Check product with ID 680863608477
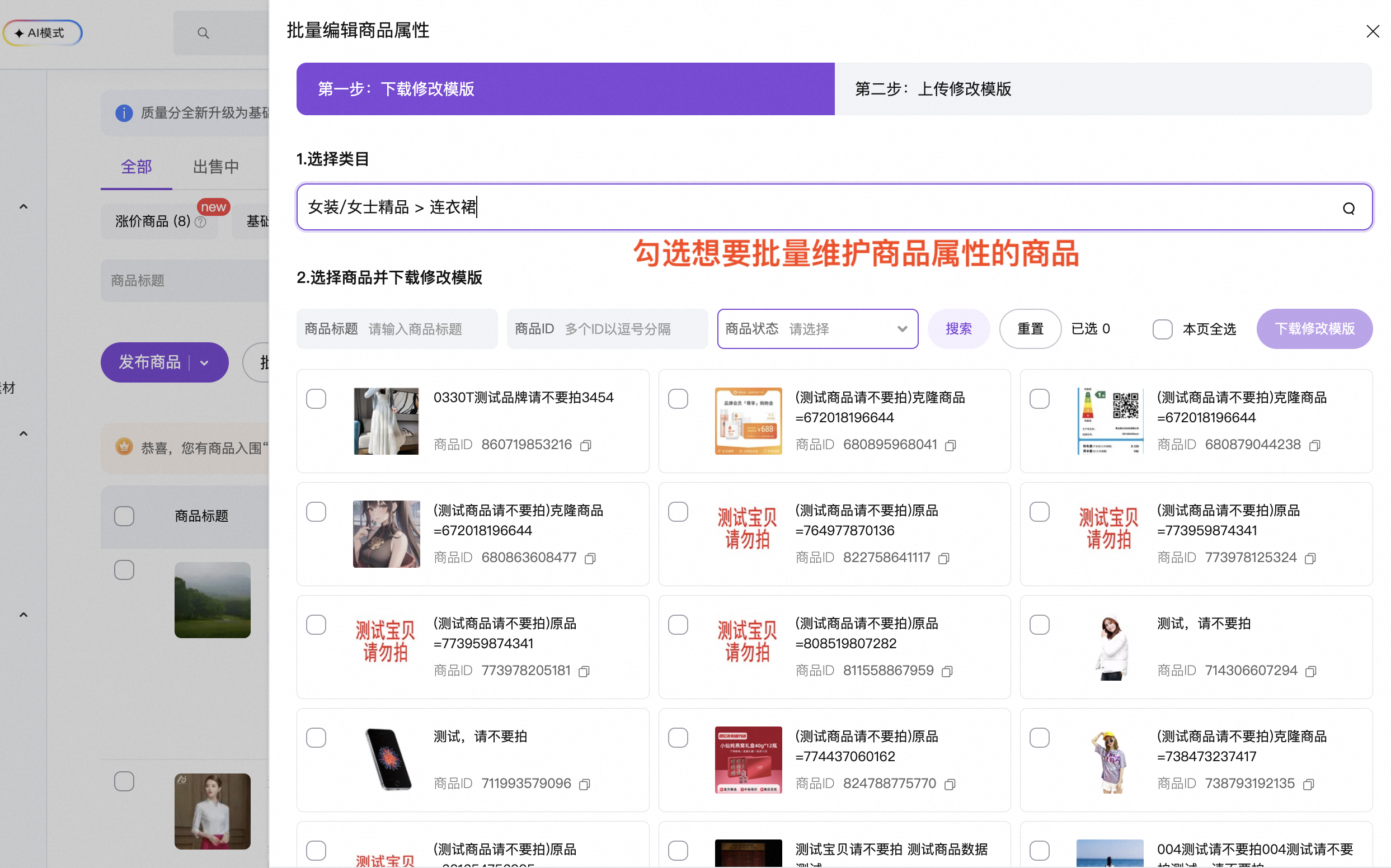The height and width of the screenshot is (868, 1391). click(316, 512)
